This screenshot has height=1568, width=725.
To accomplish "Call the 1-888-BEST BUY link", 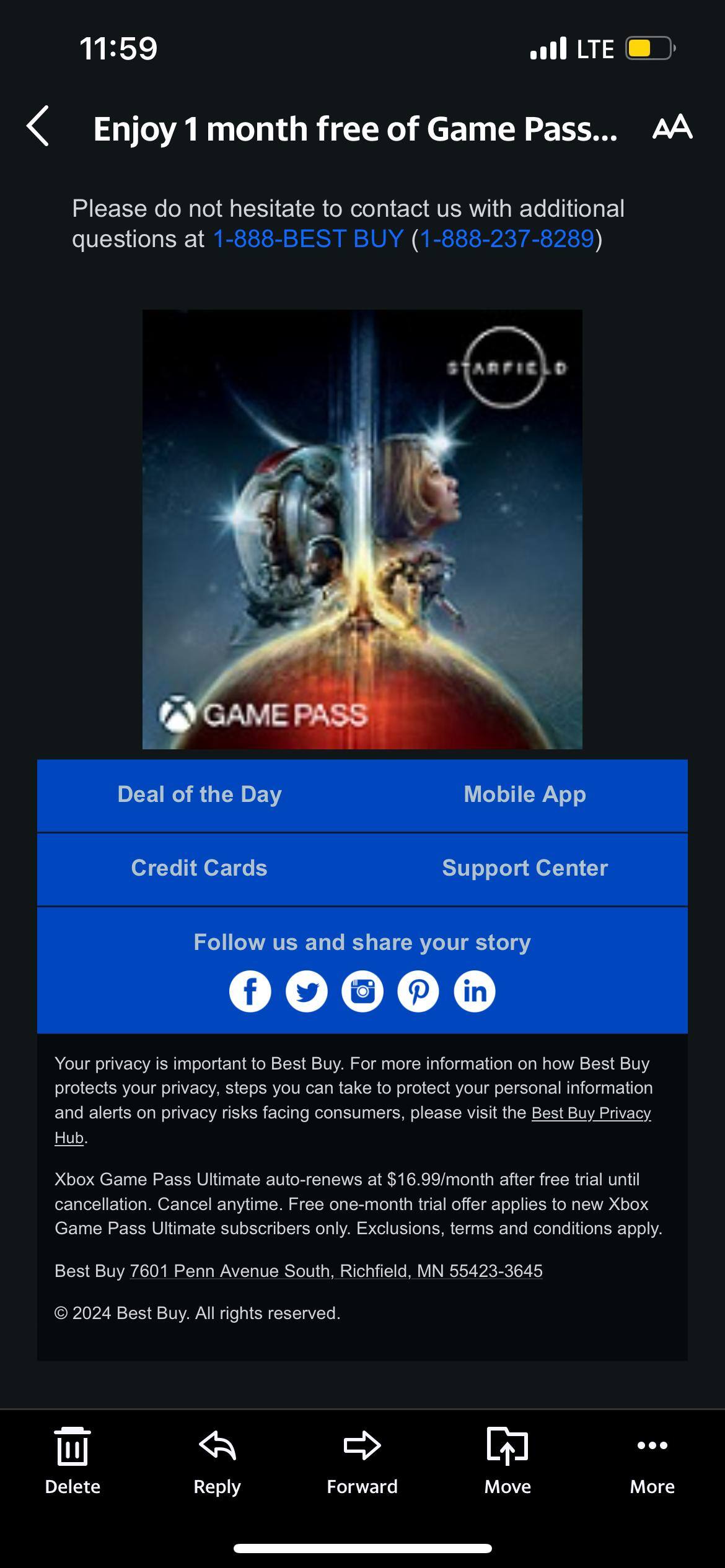I will coord(308,239).
